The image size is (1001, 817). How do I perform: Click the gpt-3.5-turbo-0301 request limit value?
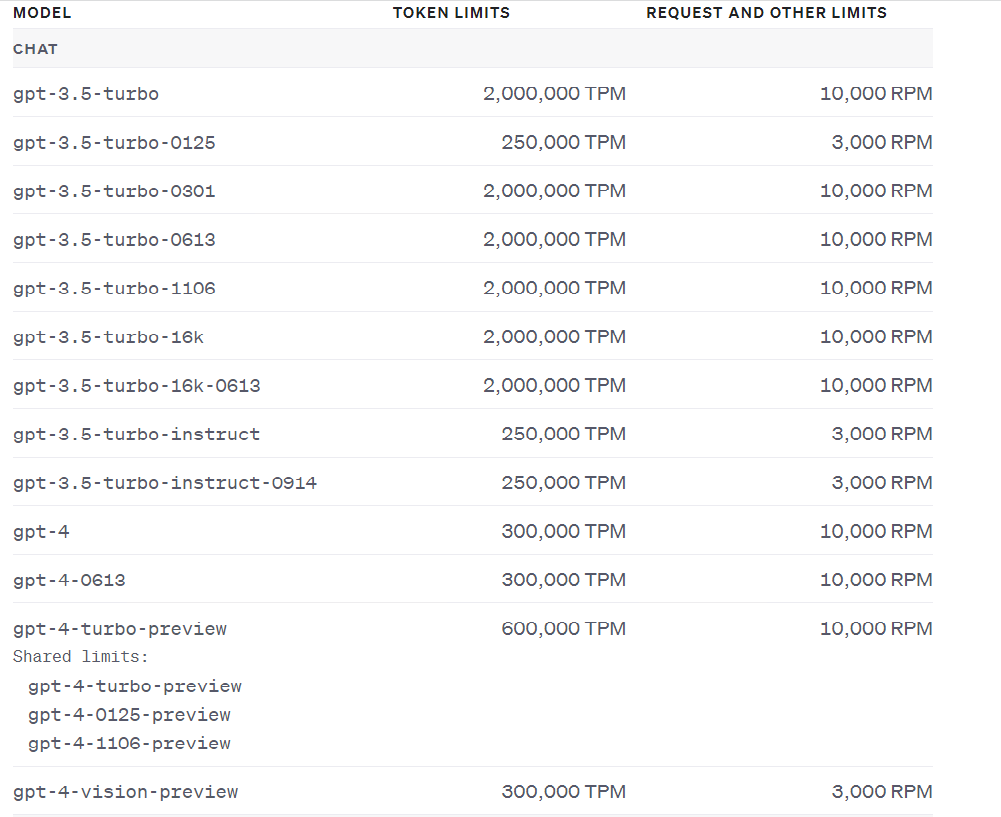tap(876, 190)
